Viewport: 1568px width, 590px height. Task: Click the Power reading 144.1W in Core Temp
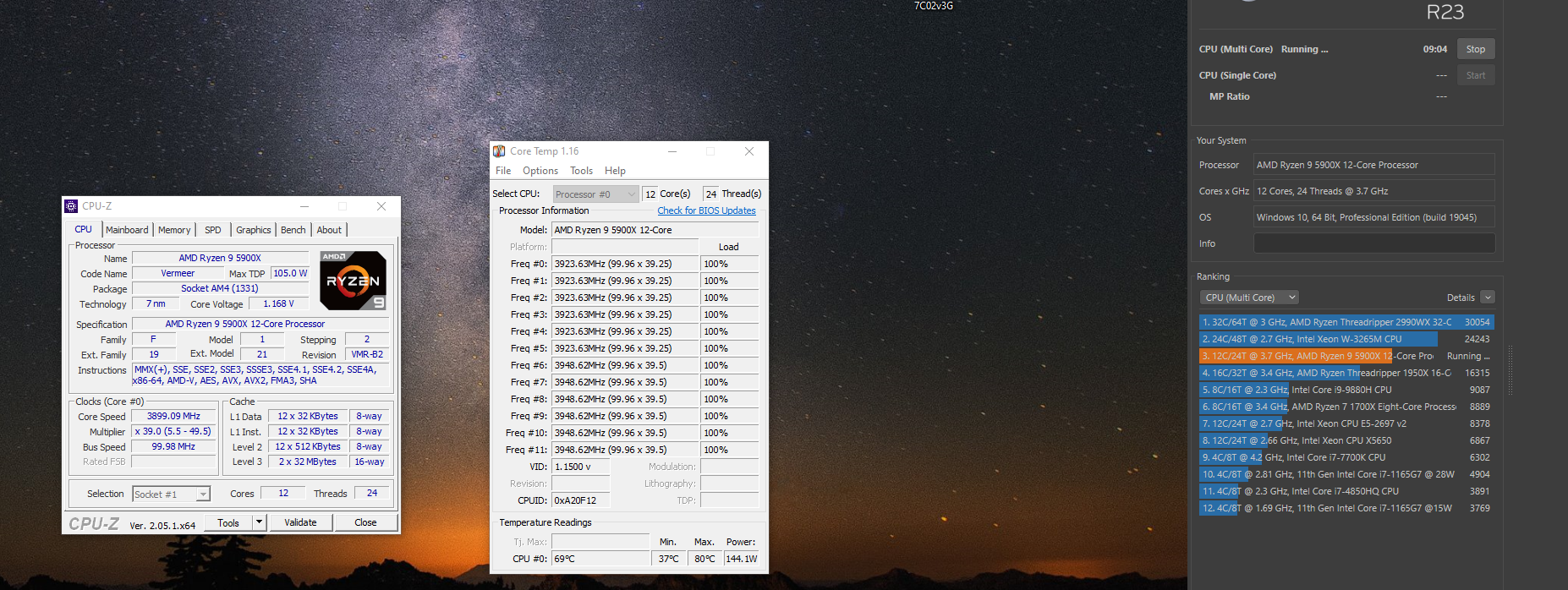pos(741,559)
